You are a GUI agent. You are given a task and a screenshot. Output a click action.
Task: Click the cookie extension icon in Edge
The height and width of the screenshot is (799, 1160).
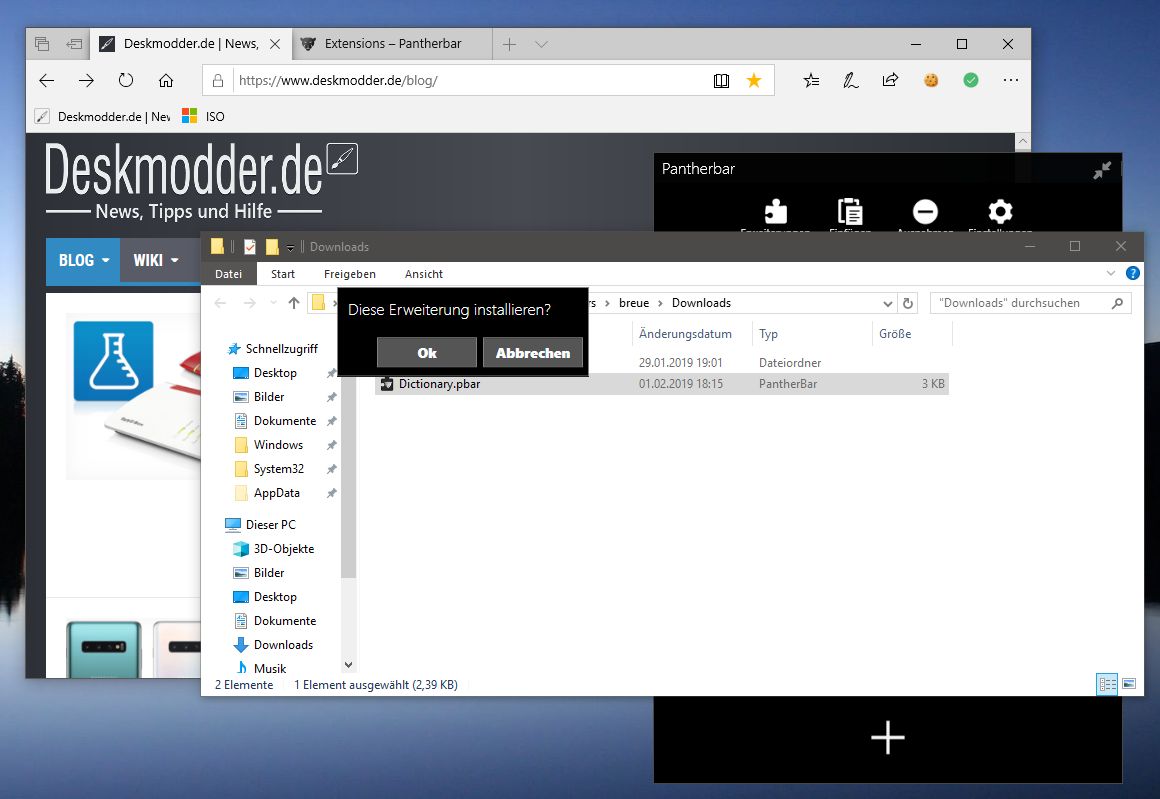[x=931, y=80]
